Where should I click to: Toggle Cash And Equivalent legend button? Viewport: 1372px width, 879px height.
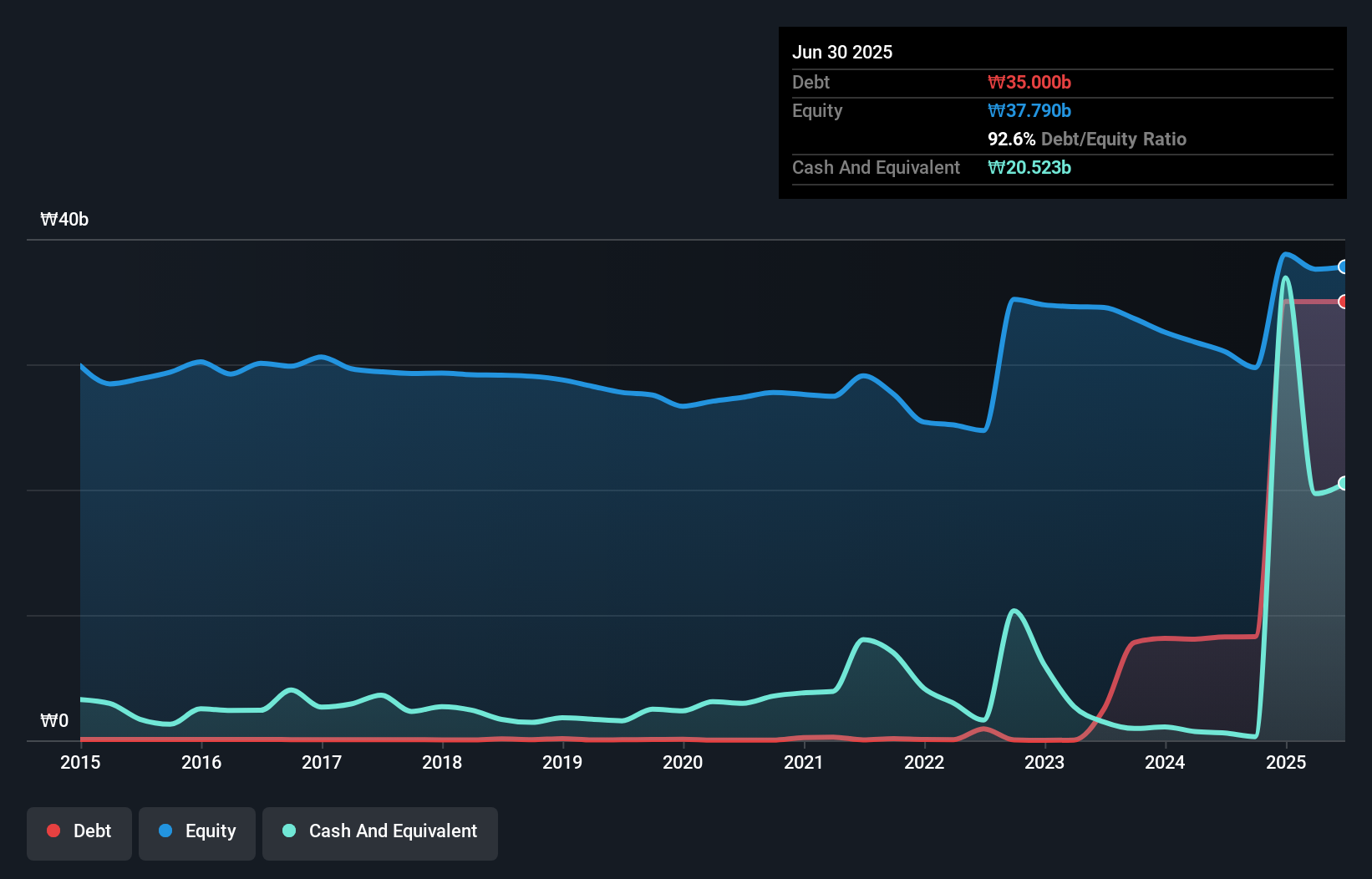380,833
